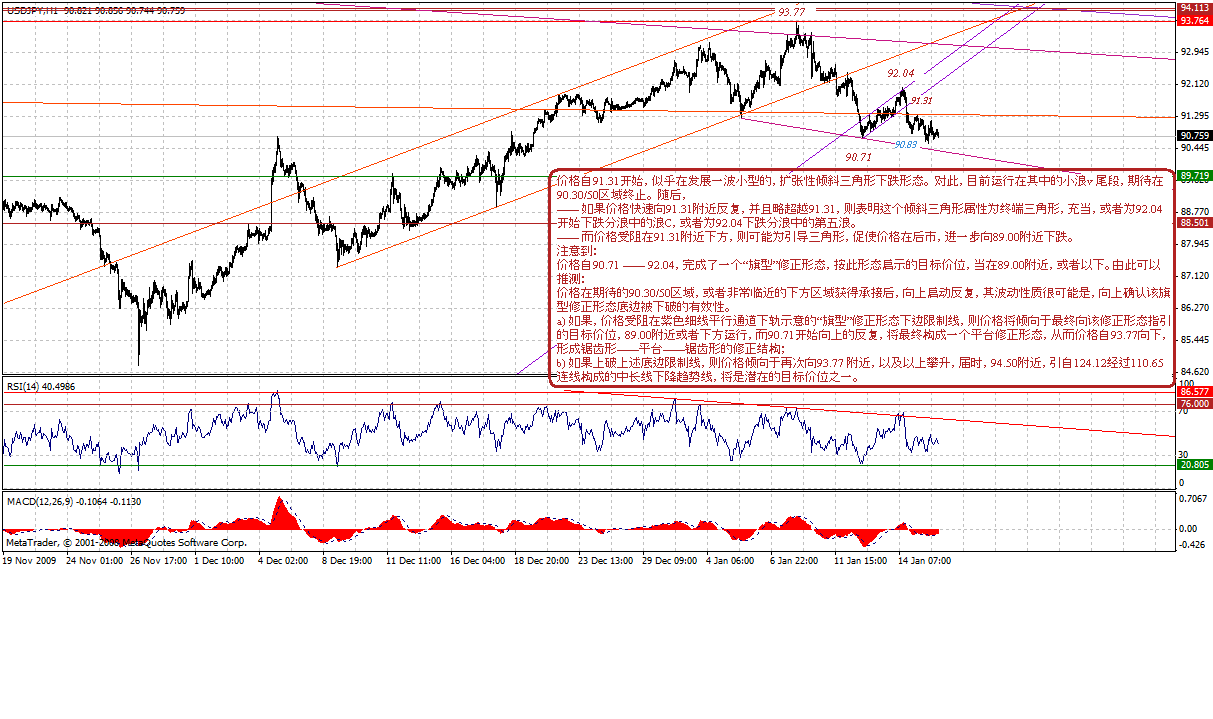The height and width of the screenshot is (719, 1213).
Task: Select the green RSI level label 20.805
Action: [x=1195, y=465]
